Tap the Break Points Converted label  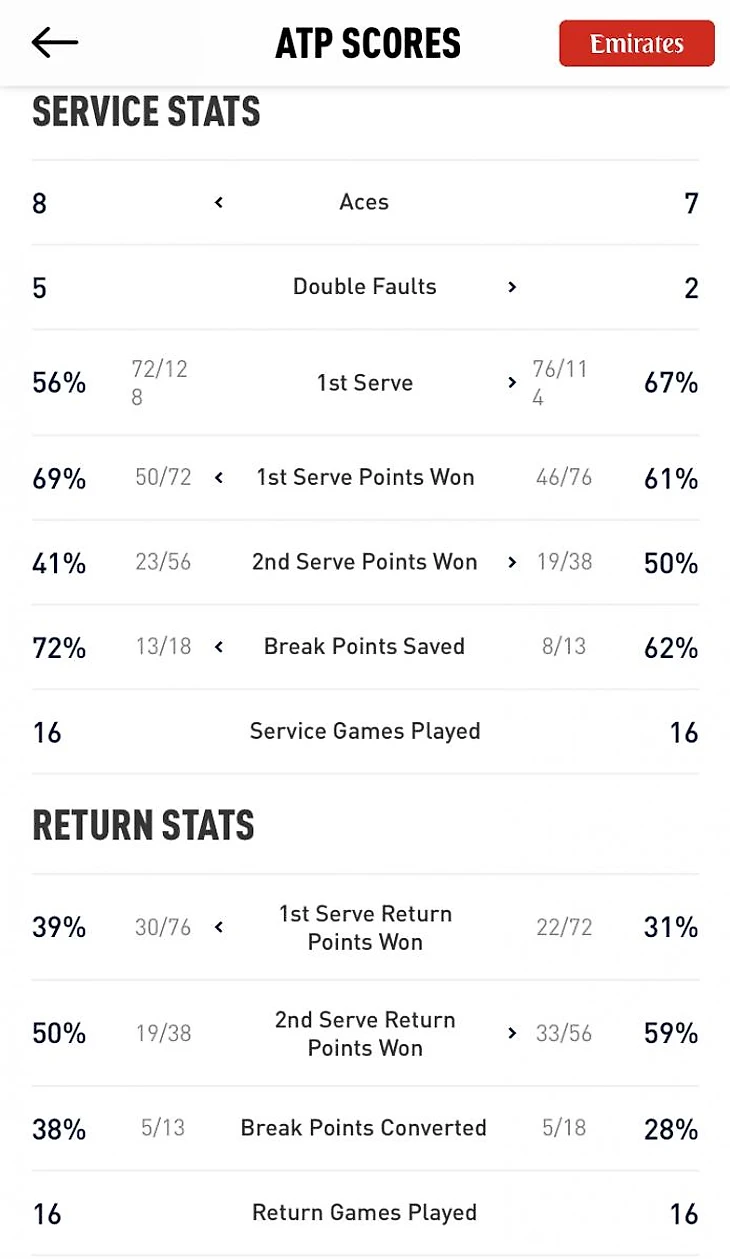pos(363,1129)
